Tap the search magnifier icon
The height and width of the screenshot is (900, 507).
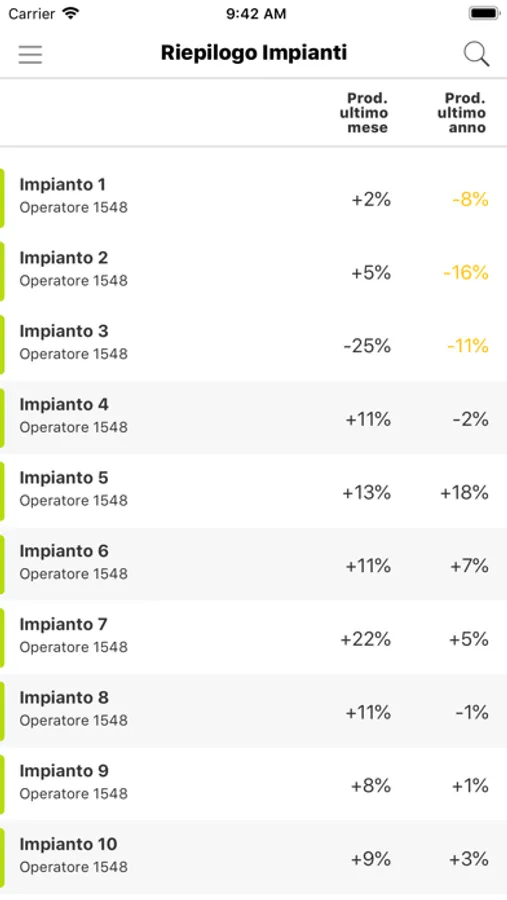[x=476, y=54]
